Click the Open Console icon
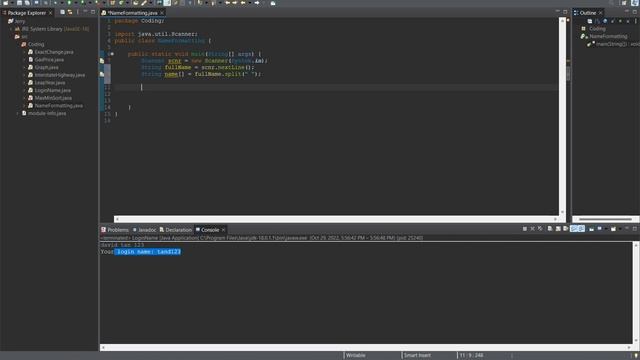 coord(613,229)
